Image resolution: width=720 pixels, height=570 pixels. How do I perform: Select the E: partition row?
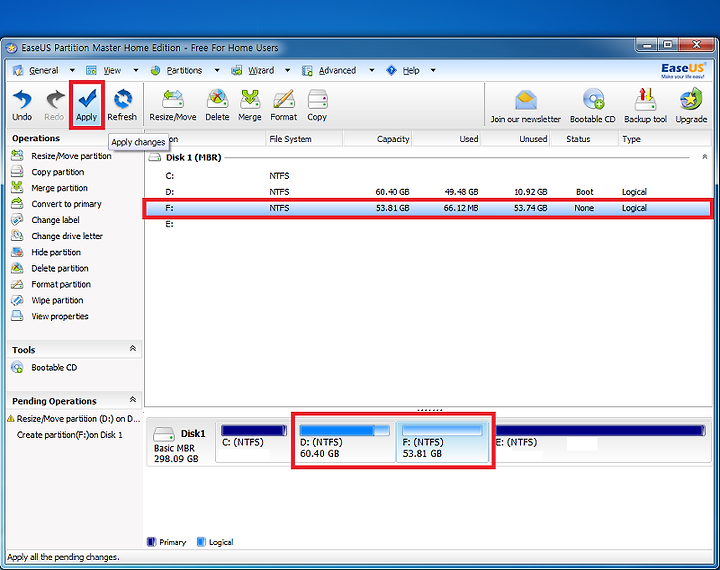point(427,224)
